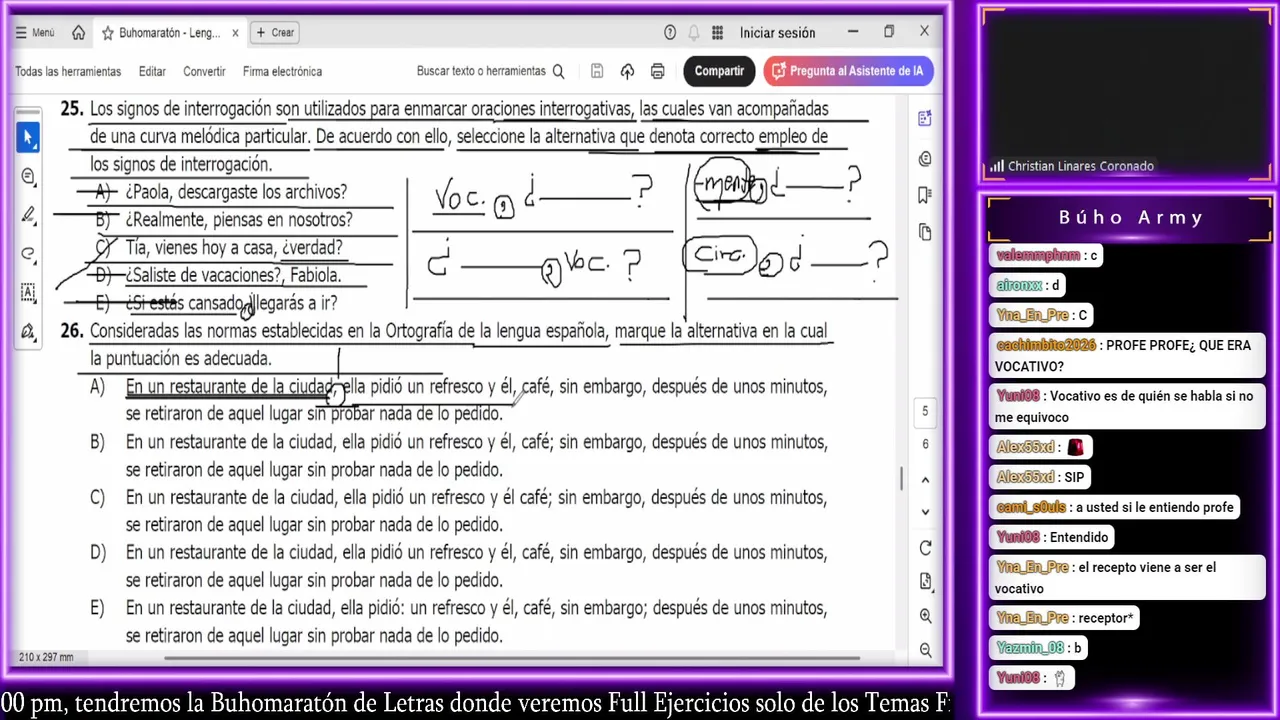Open the comments panel icon in right rail
This screenshot has height=720, width=1280.
925,158
